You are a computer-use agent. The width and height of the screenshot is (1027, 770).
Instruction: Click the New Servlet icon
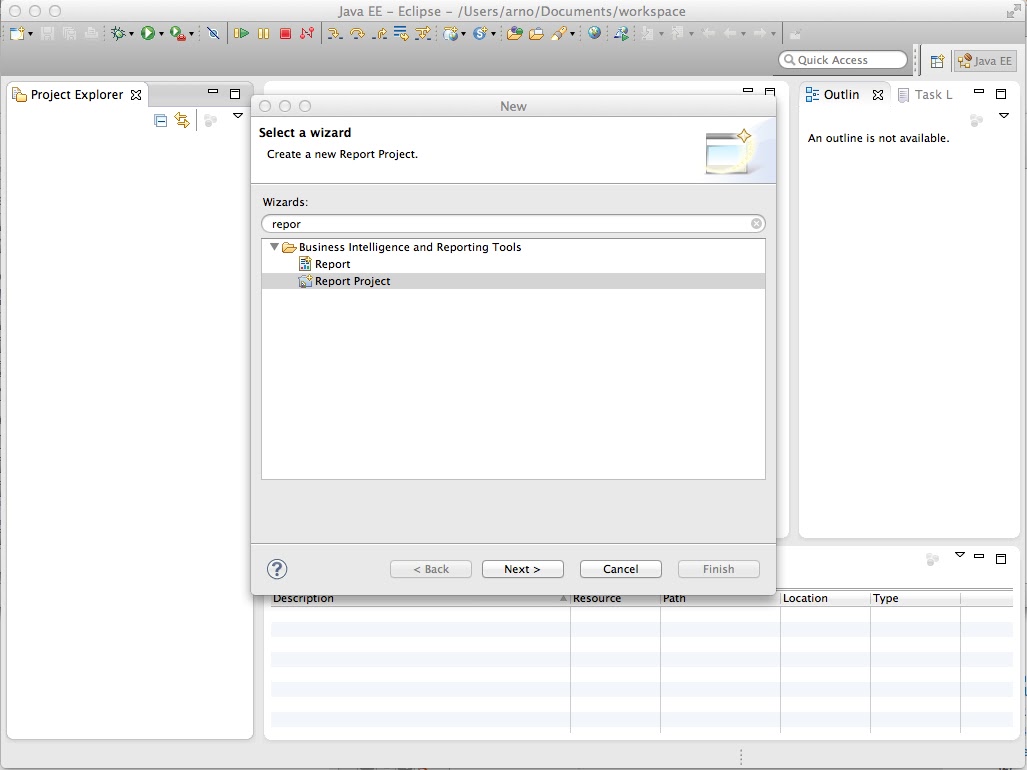pos(479,33)
